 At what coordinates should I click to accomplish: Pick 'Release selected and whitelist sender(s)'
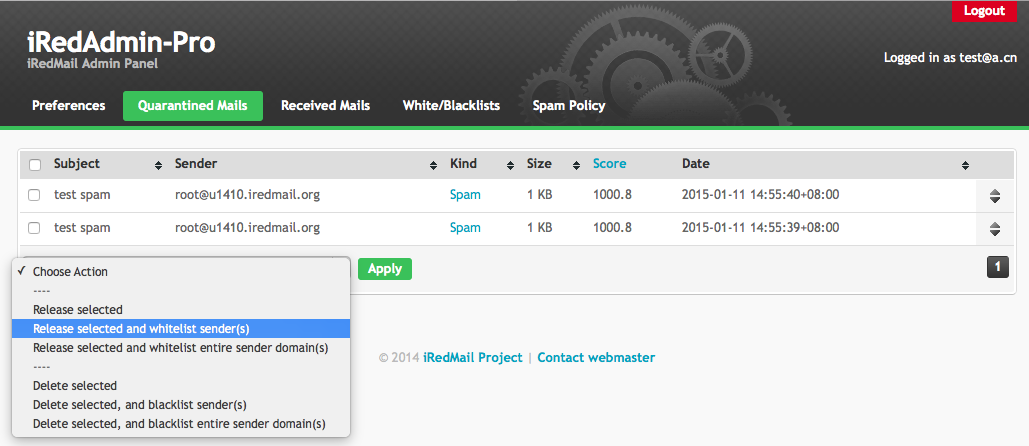pyautogui.click(x=181, y=329)
